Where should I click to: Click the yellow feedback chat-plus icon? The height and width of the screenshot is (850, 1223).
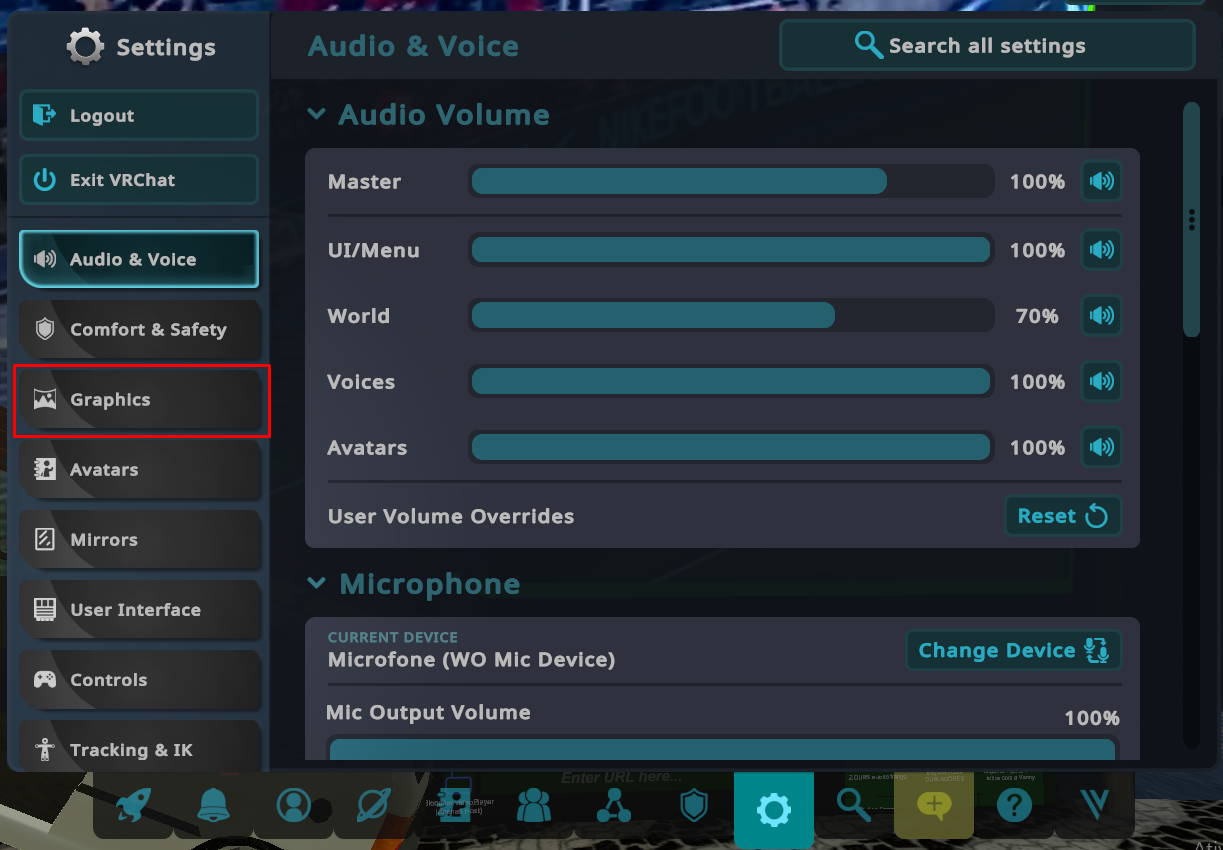point(934,805)
